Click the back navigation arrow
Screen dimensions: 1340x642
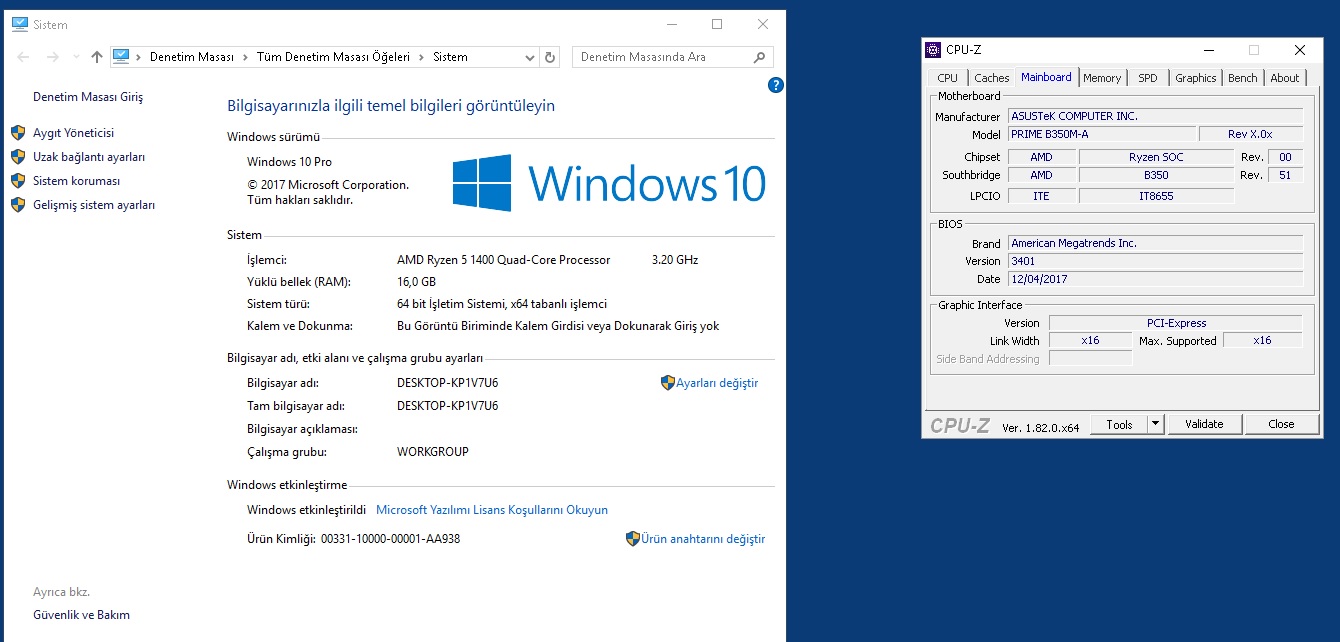24,58
